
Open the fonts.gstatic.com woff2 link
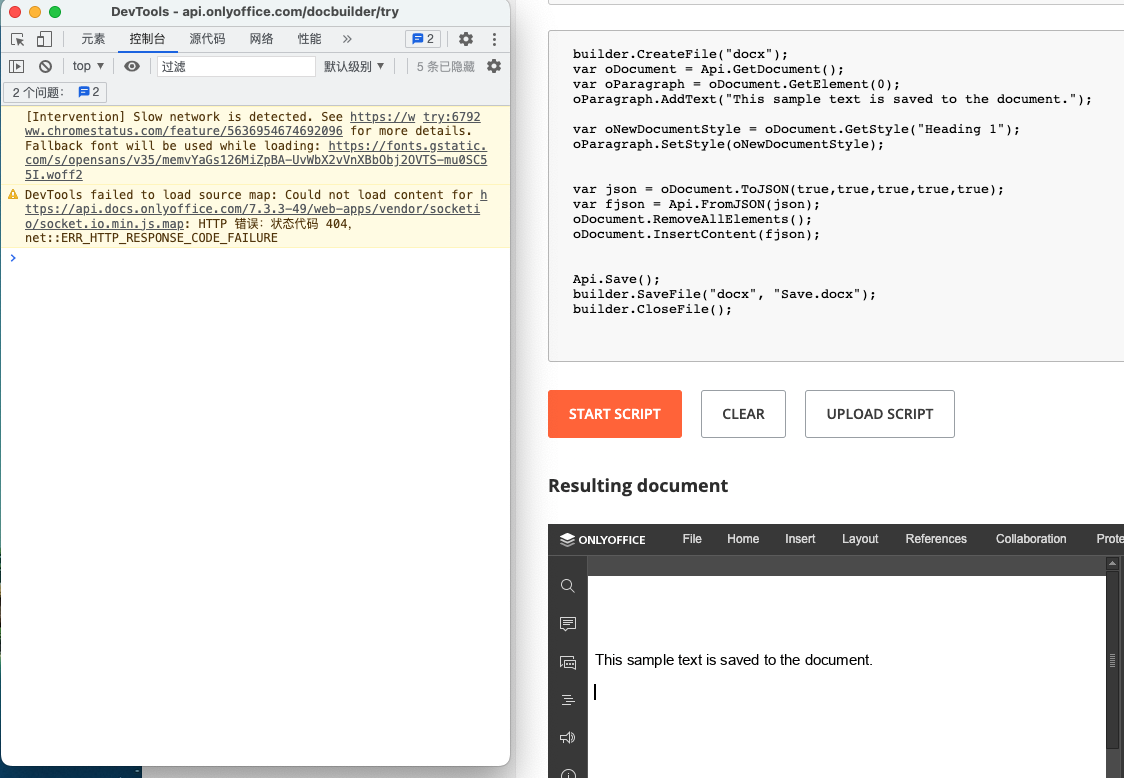[x=256, y=160]
